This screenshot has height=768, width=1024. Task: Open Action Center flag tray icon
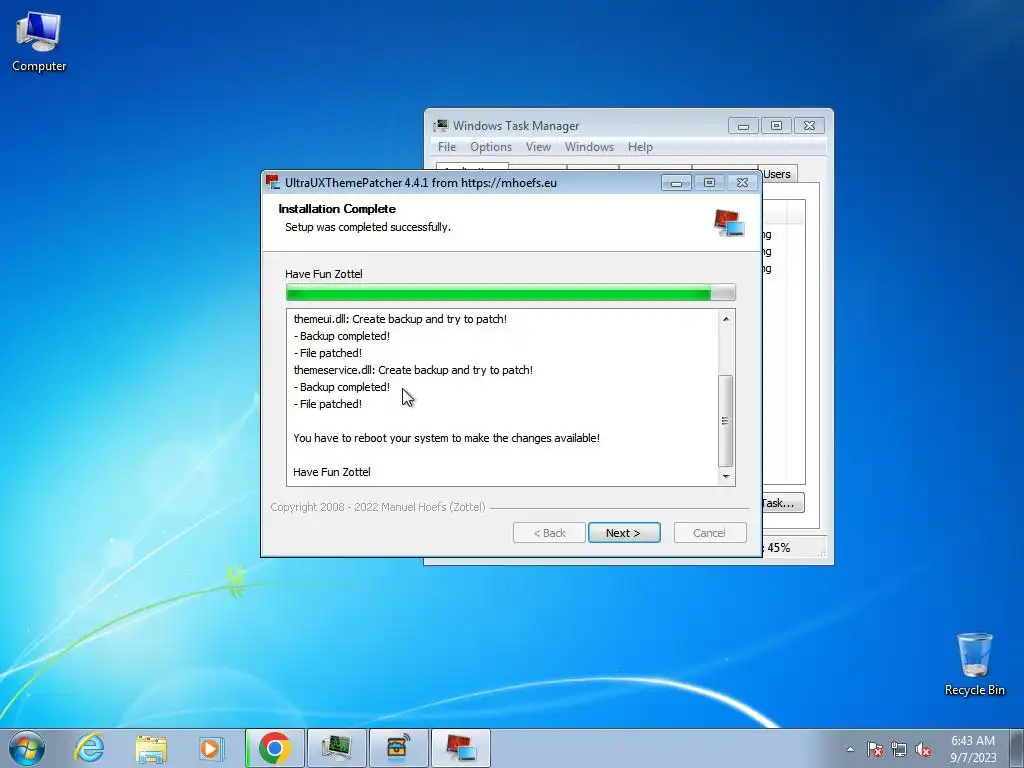(x=875, y=749)
